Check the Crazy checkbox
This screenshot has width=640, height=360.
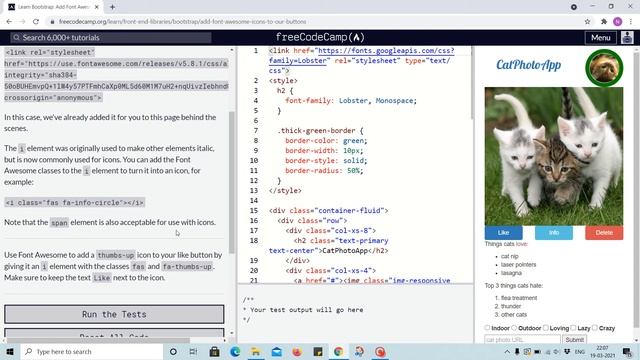[595, 328]
